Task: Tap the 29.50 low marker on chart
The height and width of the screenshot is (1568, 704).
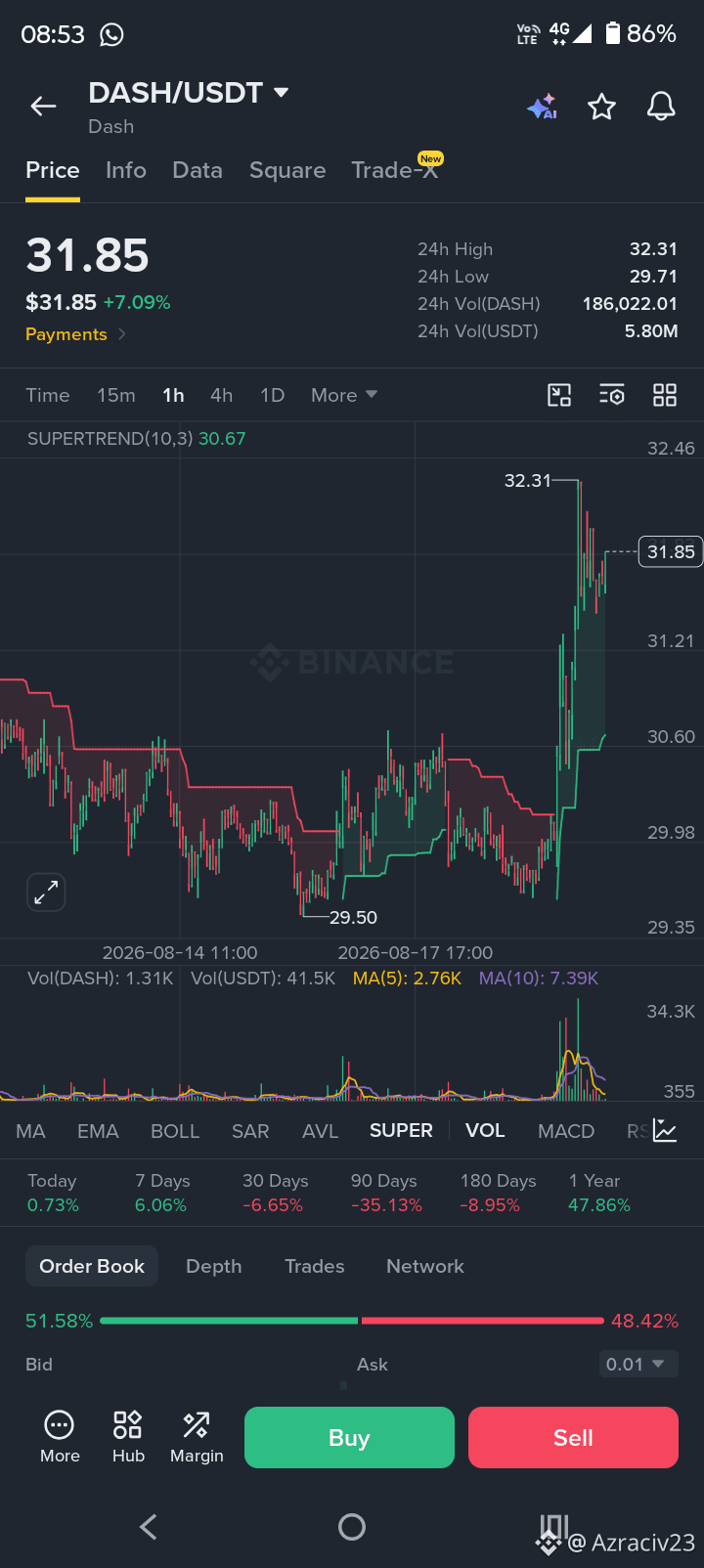Action: coord(353,917)
